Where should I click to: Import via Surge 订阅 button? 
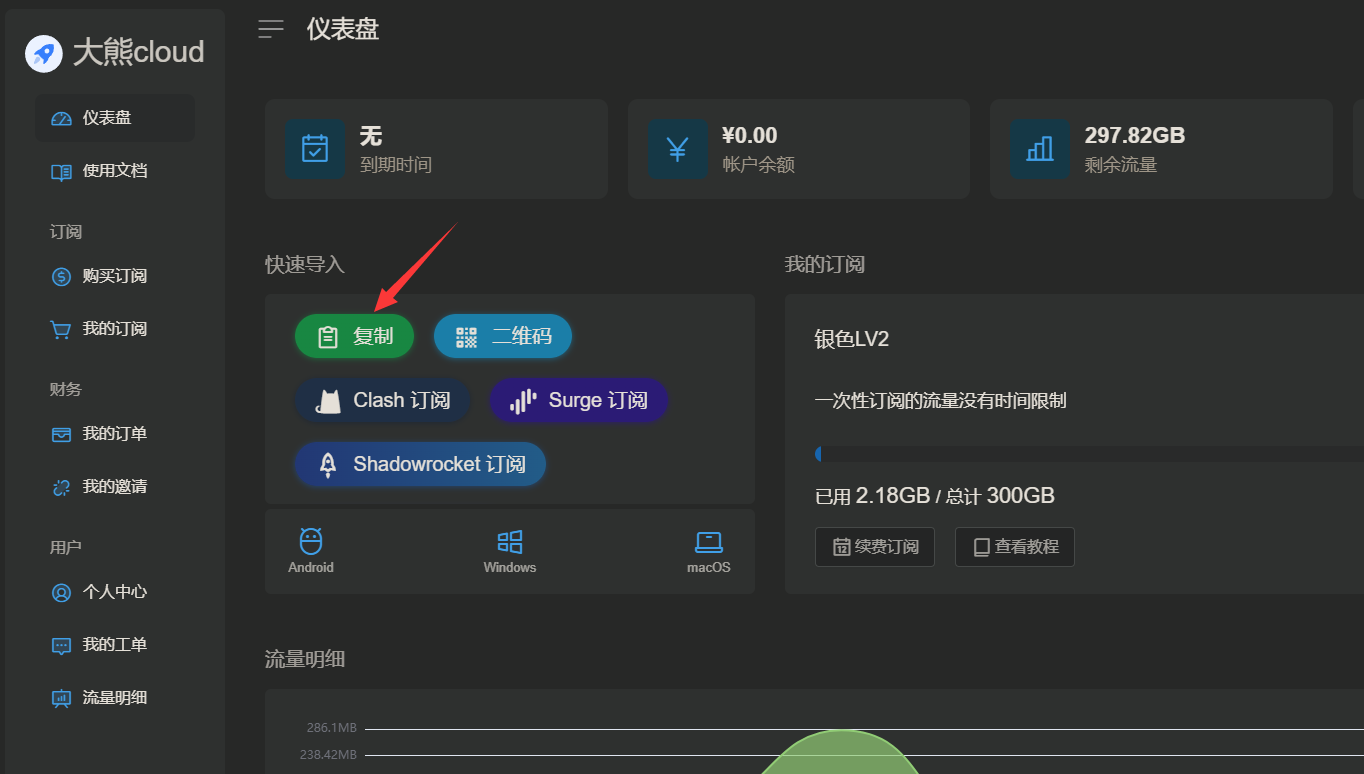click(x=578, y=401)
